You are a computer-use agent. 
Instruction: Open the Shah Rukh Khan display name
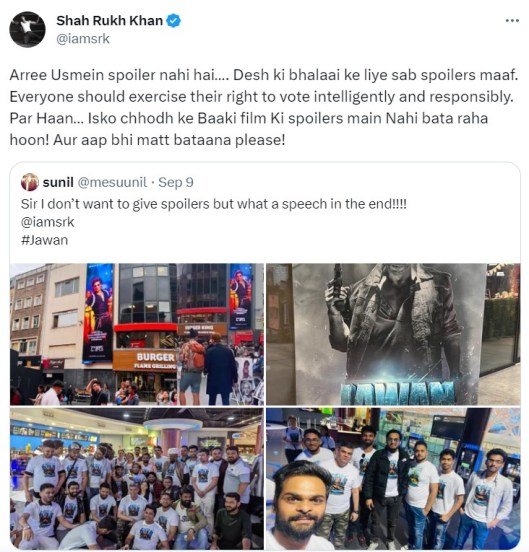109,21
